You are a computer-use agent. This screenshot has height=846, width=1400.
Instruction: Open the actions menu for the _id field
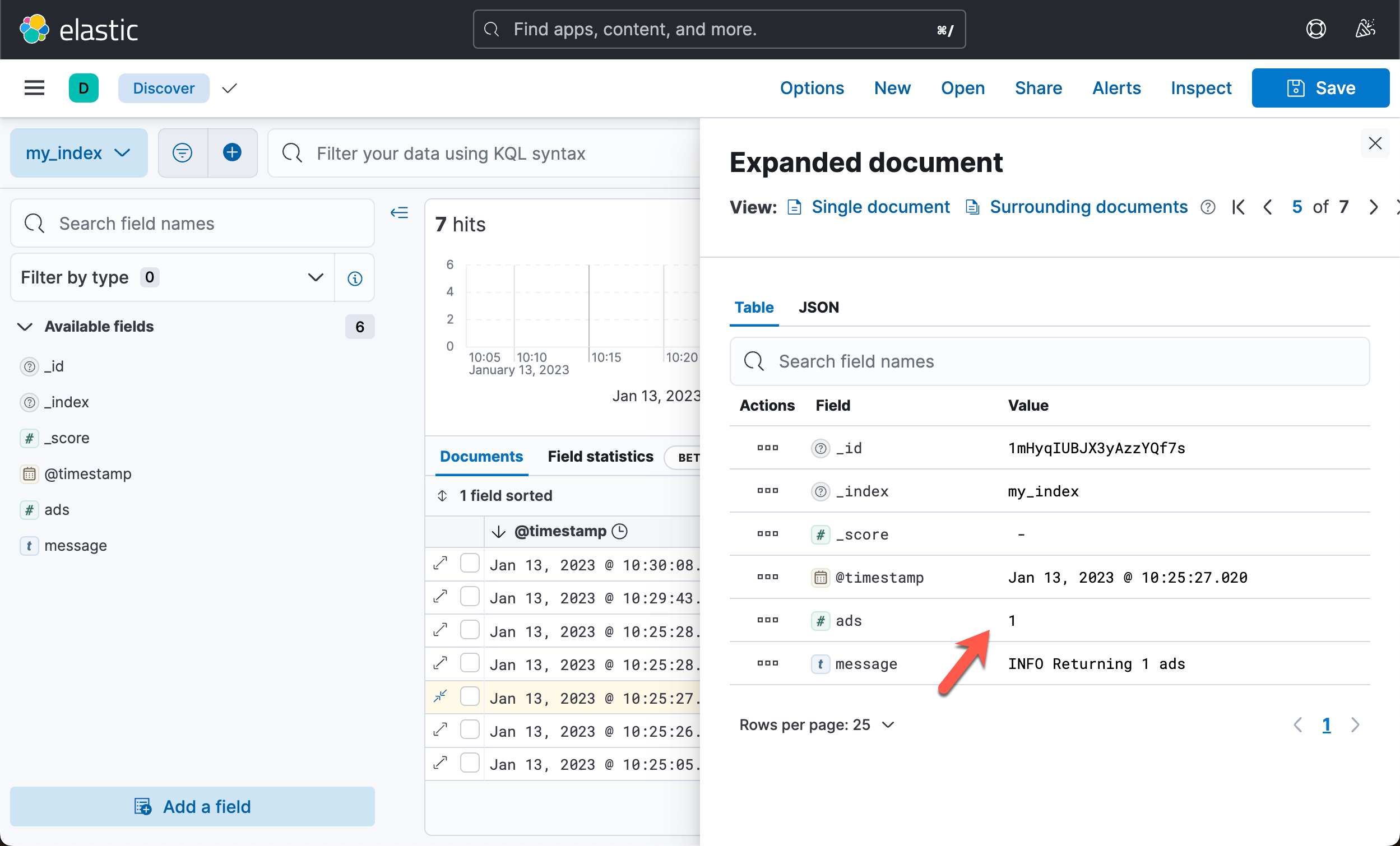click(767, 448)
